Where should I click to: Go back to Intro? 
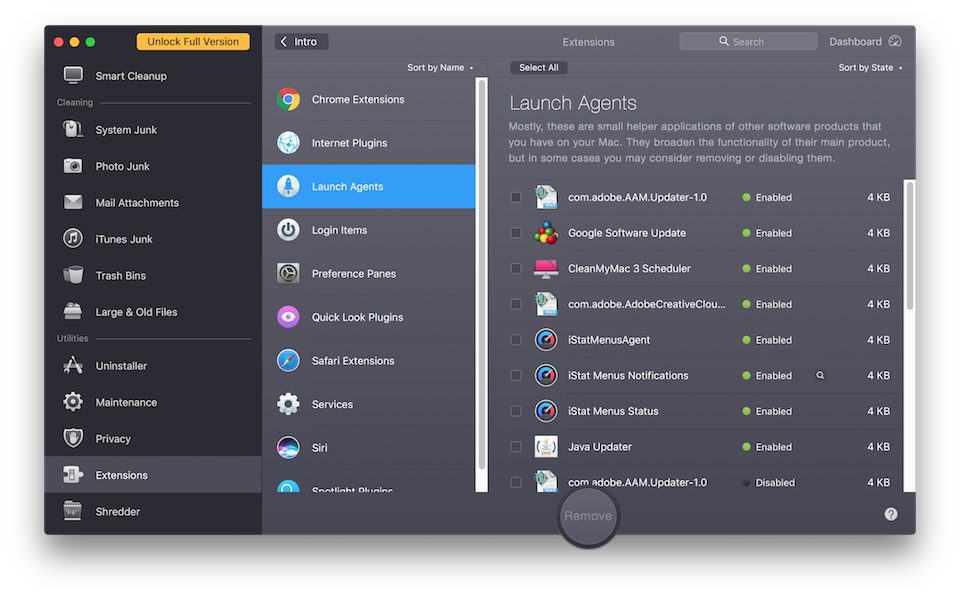[301, 41]
